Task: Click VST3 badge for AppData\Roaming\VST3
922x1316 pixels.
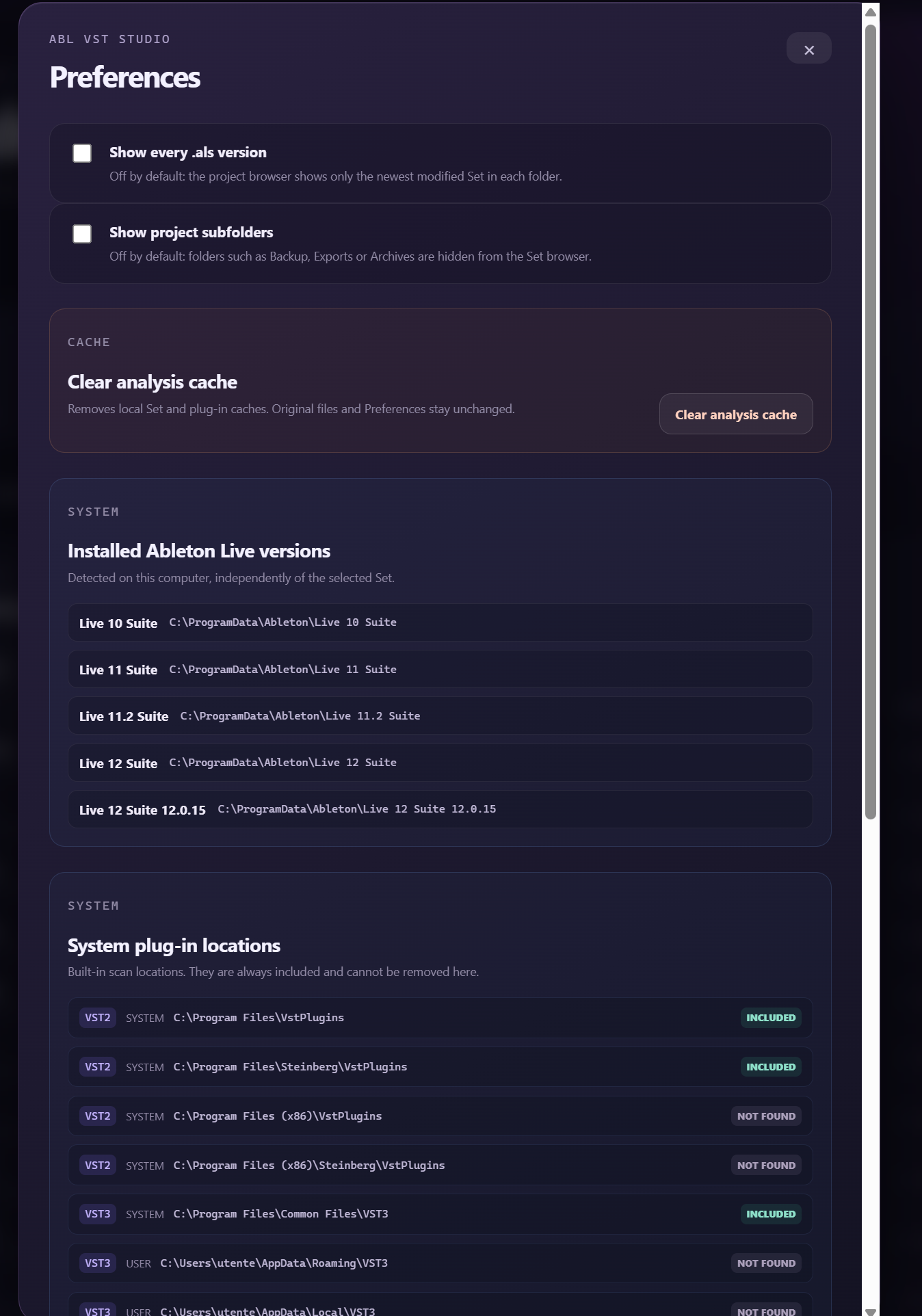Action: [x=97, y=1263]
